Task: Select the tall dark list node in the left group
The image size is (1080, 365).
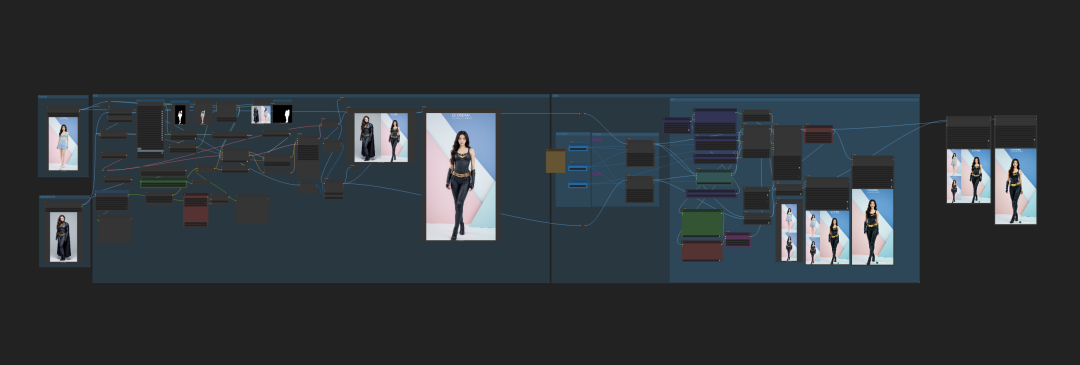Action: click(x=150, y=128)
